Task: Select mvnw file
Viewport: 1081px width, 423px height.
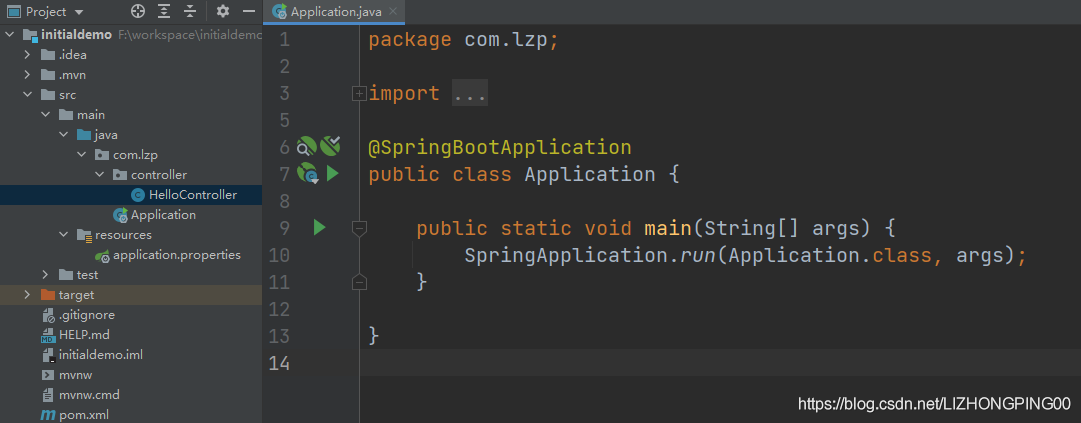Action: (x=75, y=375)
